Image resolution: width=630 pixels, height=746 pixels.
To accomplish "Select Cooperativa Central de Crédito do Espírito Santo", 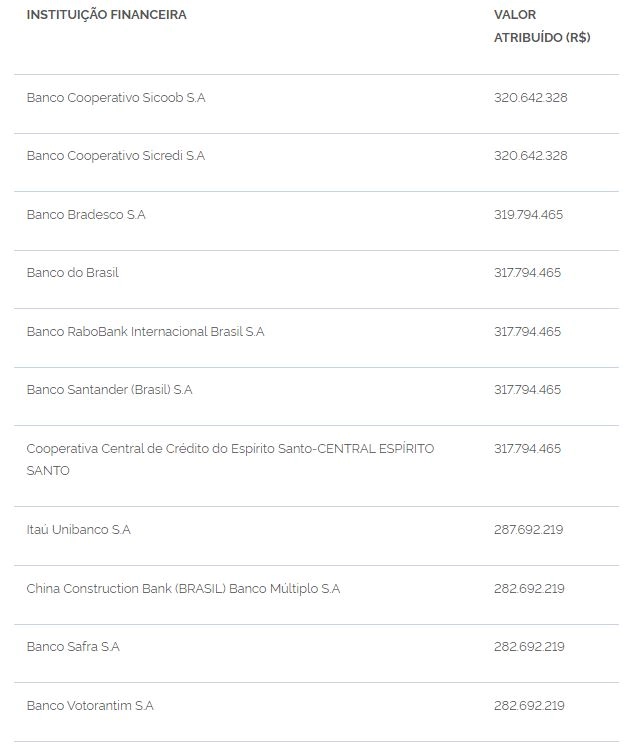I will pyautogui.click(x=230, y=460).
